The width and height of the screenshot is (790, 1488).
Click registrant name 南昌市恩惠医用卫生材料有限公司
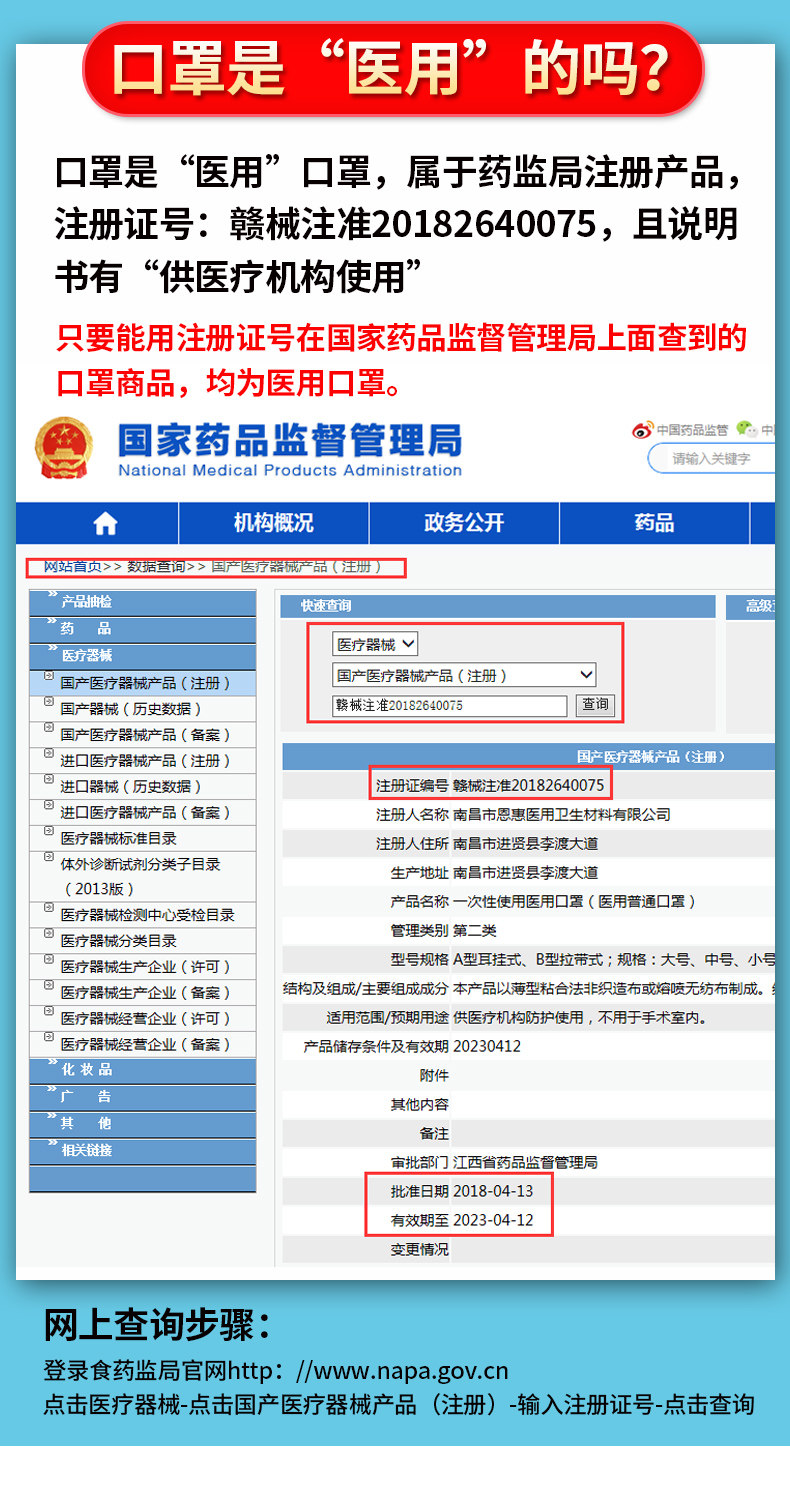click(x=562, y=815)
